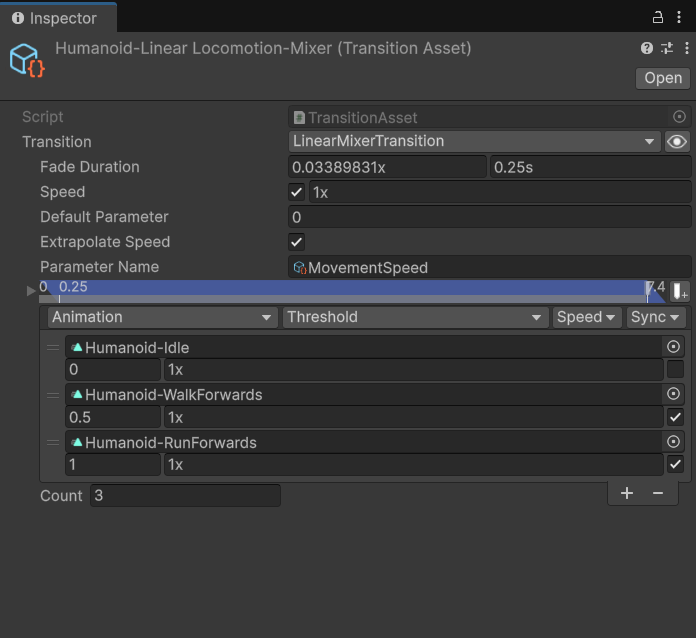Toggle the preview eye next to Transition
The image size is (696, 638).
click(677, 142)
